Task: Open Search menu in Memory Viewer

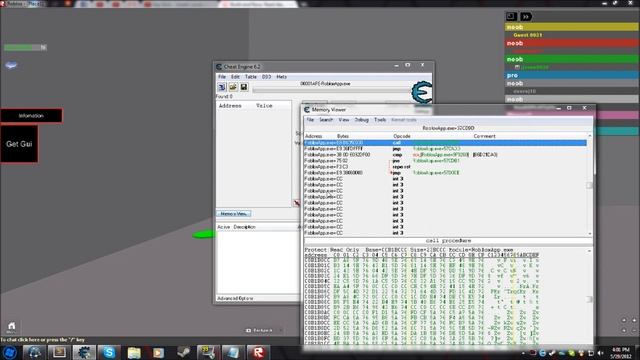Action: (x=326, y=120)
